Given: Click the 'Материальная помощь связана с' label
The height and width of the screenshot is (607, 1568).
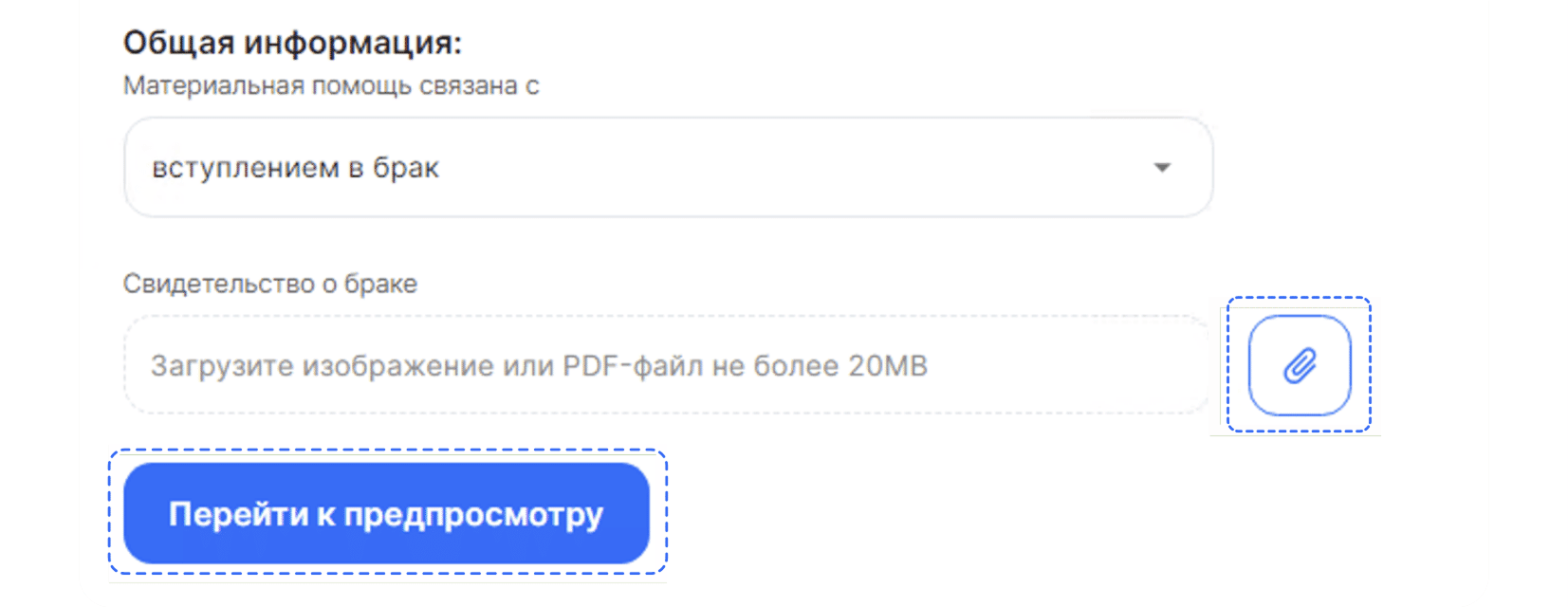Looking at the screenshot, I should tap(331, 85).
